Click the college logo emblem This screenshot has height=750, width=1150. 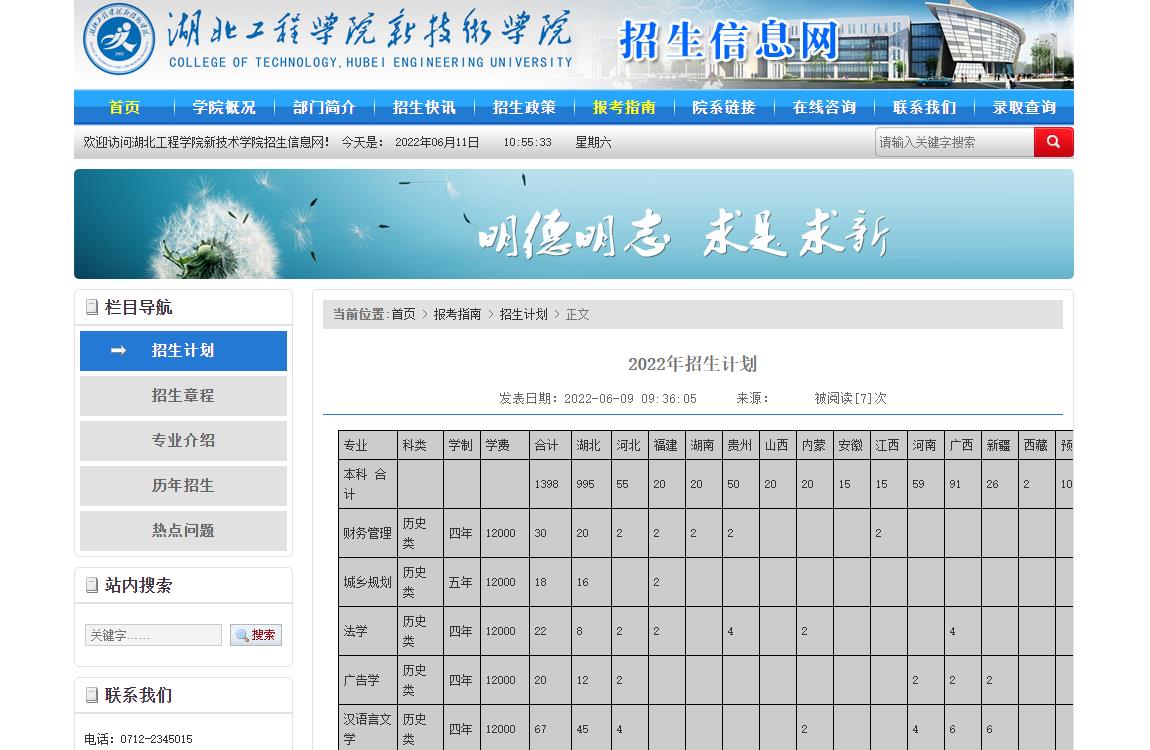[119, 39]
